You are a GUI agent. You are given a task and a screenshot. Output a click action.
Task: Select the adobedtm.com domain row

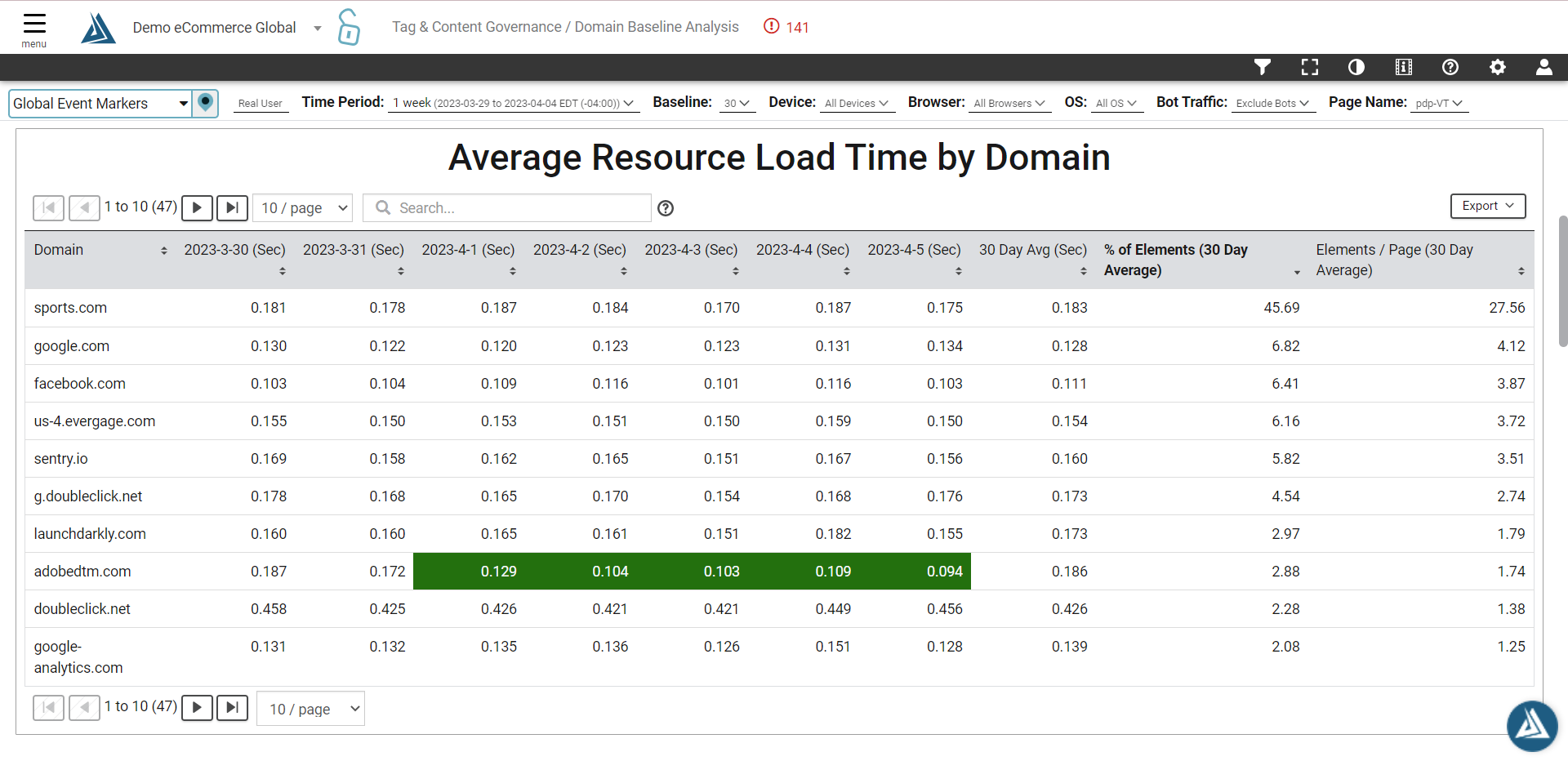(779, 572)
